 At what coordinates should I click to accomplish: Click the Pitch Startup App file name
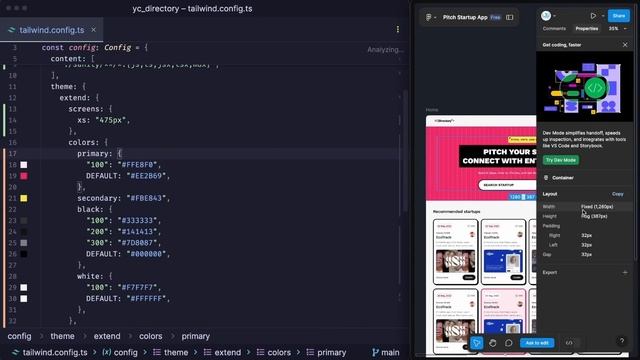(465, 18)
